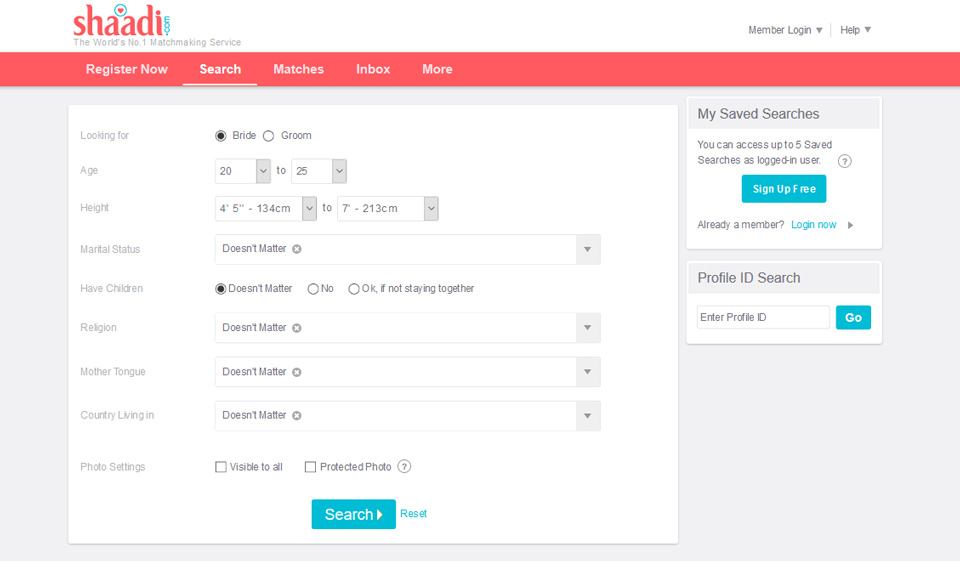Remove the Religion "Doesn't Matter" tag

[x=297, y=328]
